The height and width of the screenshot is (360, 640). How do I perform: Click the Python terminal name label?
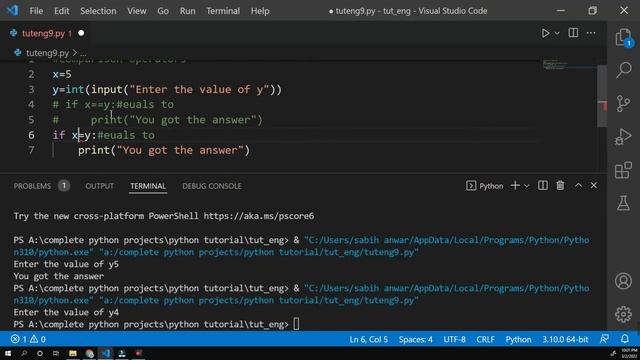point(491,186)
